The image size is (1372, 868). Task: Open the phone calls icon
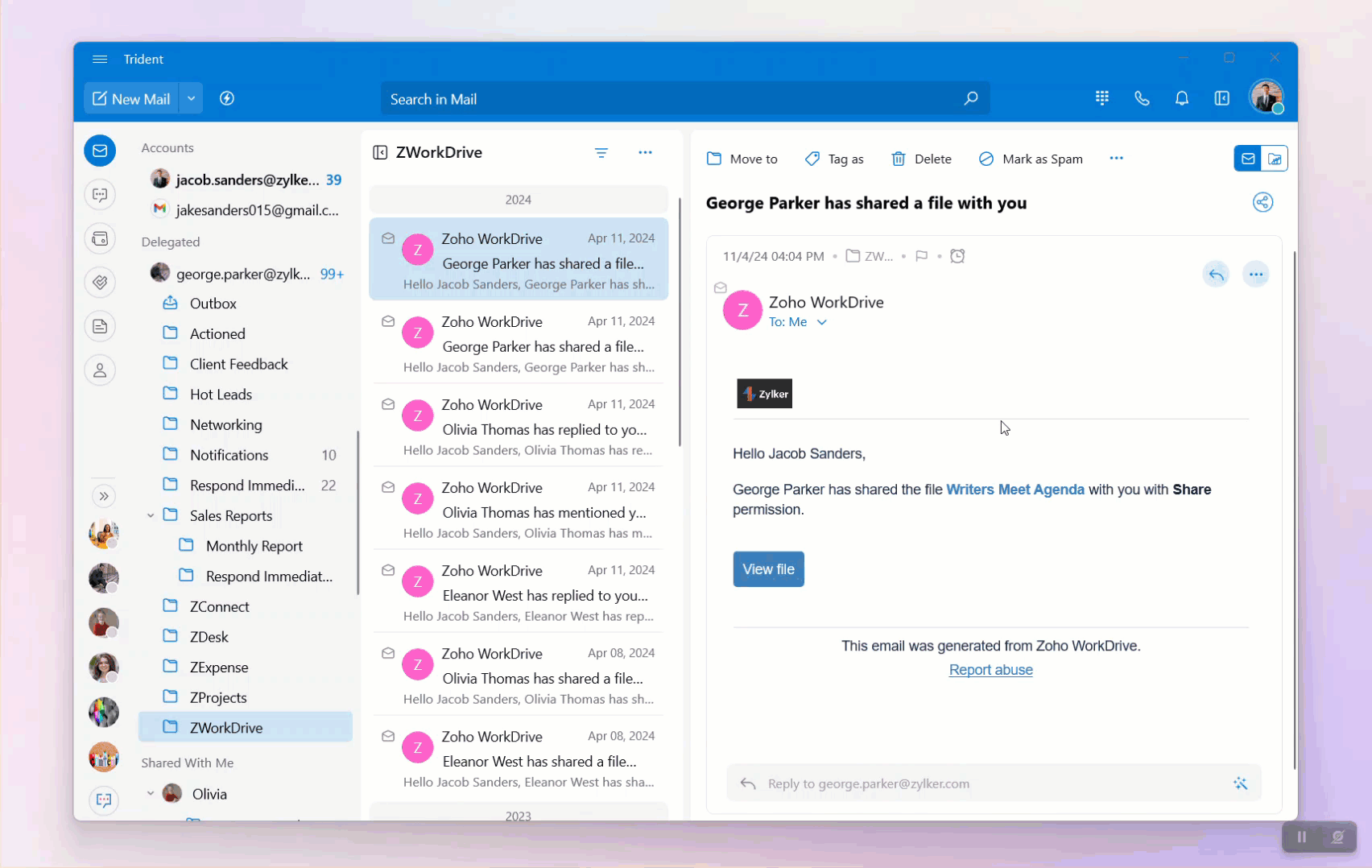[x=1142, y=97]
